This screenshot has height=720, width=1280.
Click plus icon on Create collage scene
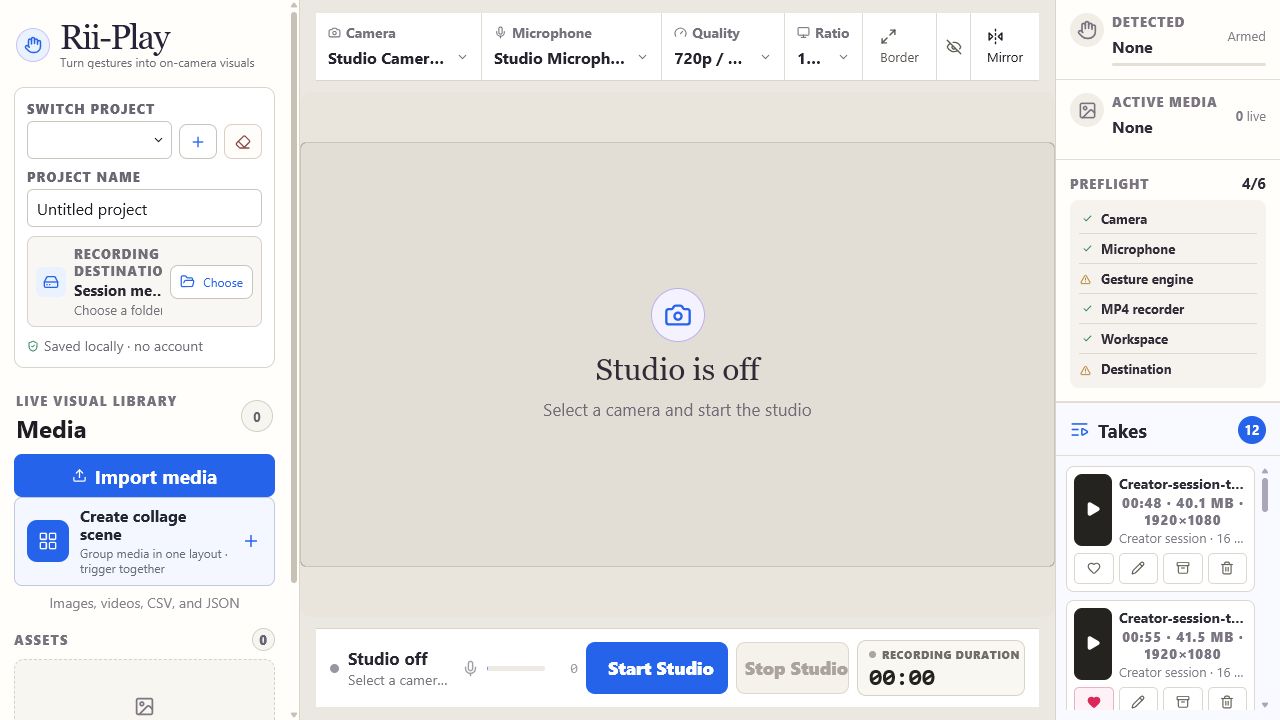251,541
